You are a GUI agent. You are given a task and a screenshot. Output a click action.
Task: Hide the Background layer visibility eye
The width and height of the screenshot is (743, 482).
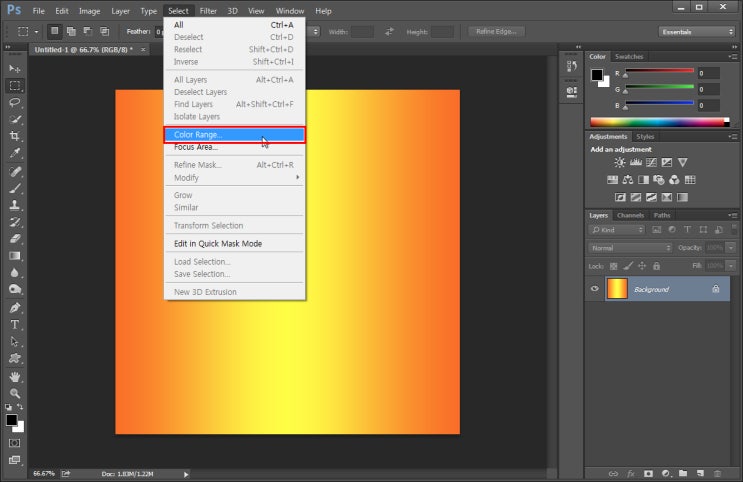coord(595,289)
